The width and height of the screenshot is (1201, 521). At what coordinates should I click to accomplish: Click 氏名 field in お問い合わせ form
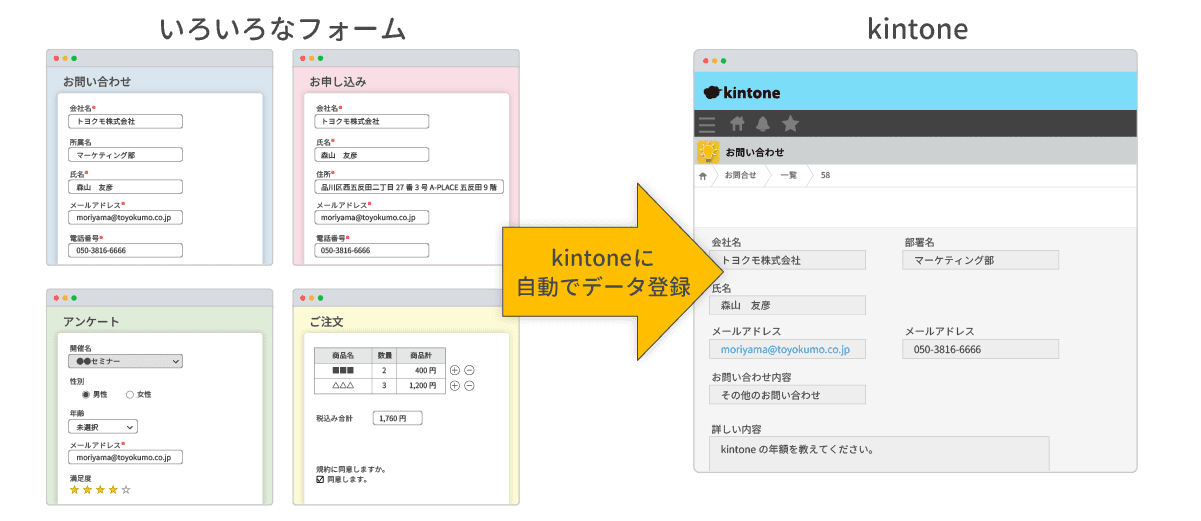pyautogui.click(x=125, y=187)
